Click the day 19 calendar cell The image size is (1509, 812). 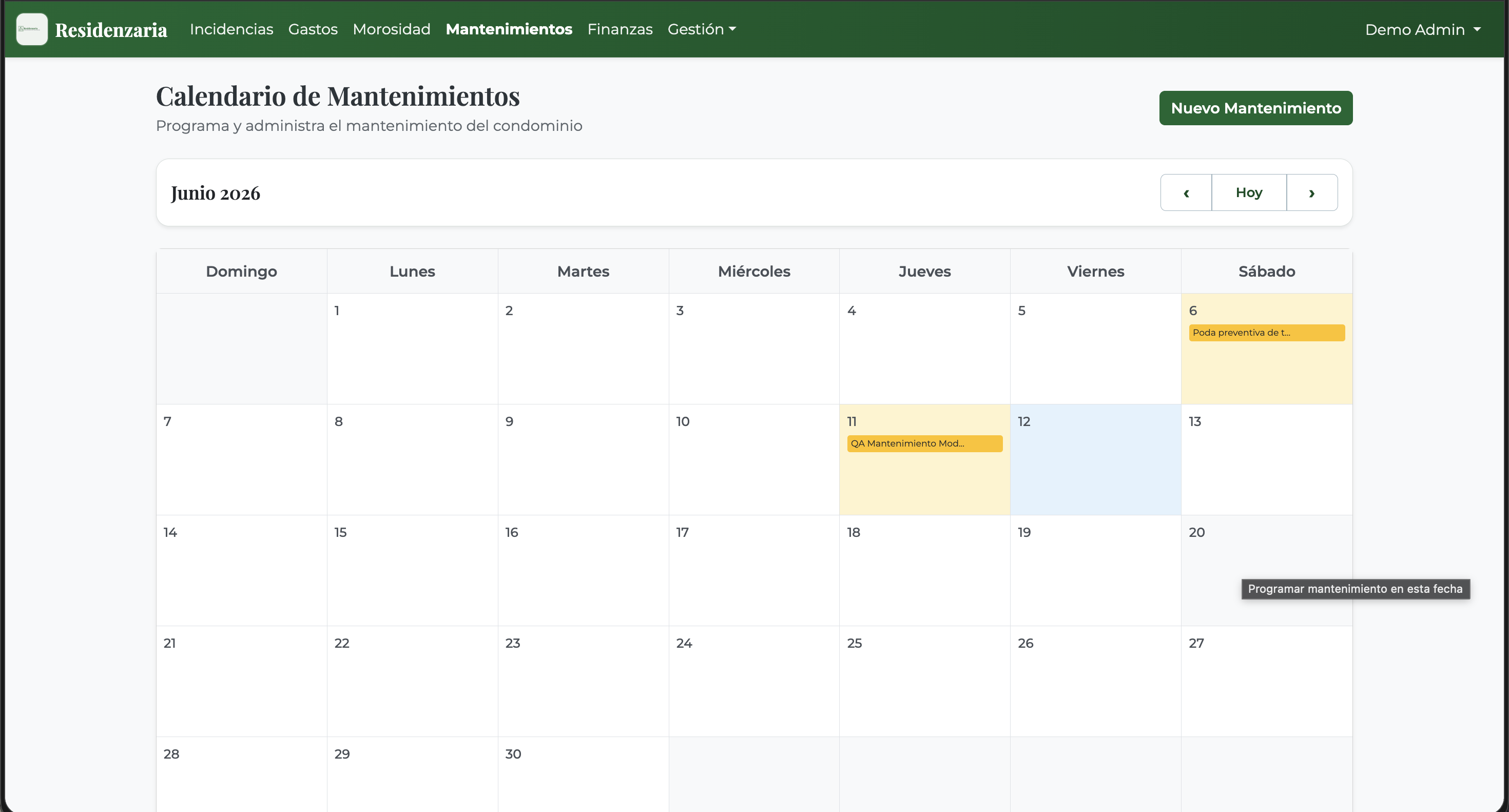[x=1095, y=571]
